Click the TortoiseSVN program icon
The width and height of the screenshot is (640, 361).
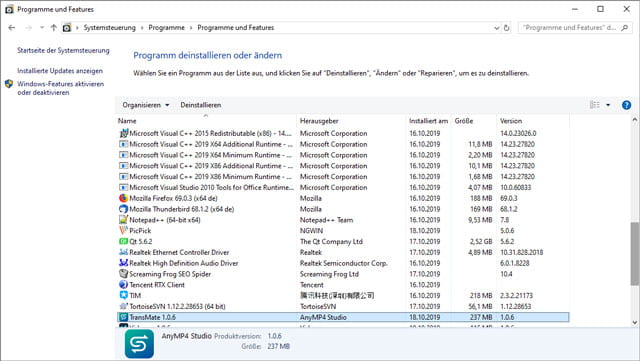[123, 306]
